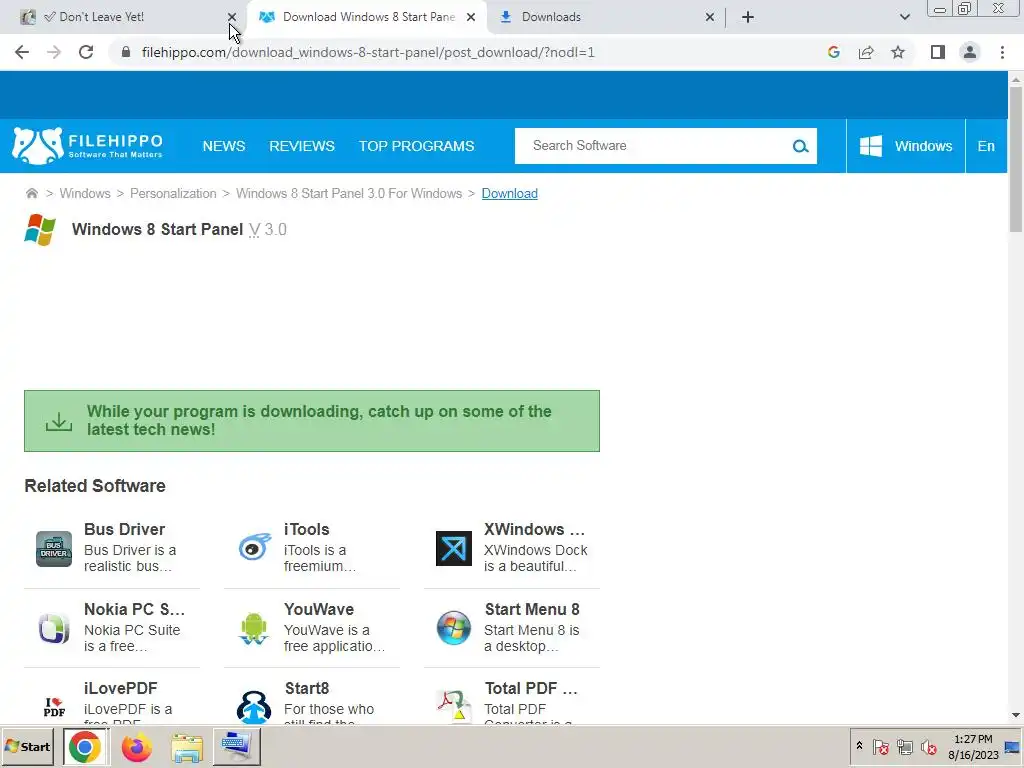1024x768 pixels.
Task: Open the En language selector
Action: [986, 146]
